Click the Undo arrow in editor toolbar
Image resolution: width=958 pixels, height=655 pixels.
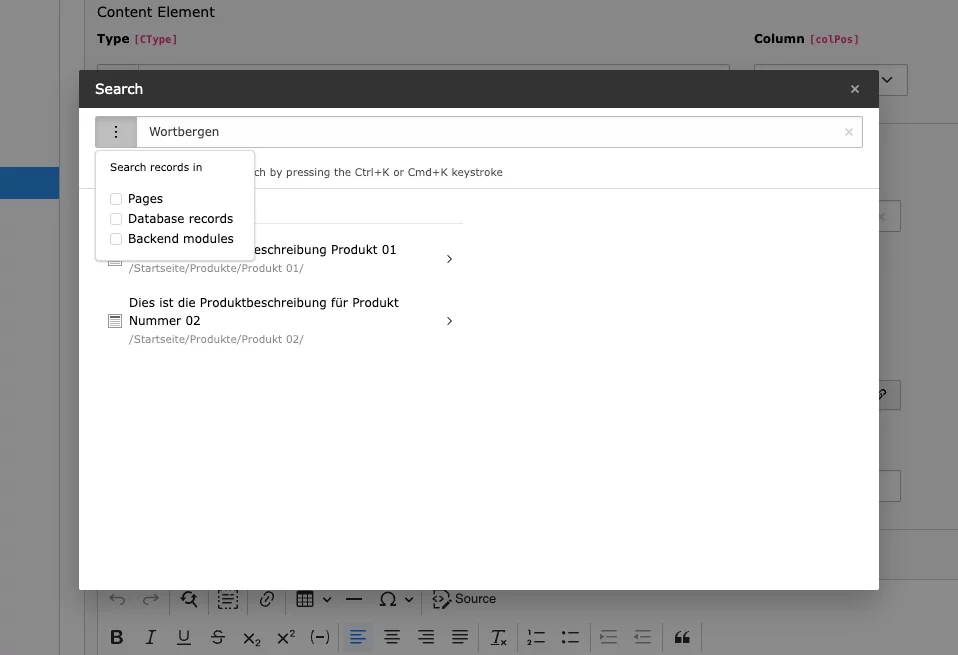tap(117, 599)
